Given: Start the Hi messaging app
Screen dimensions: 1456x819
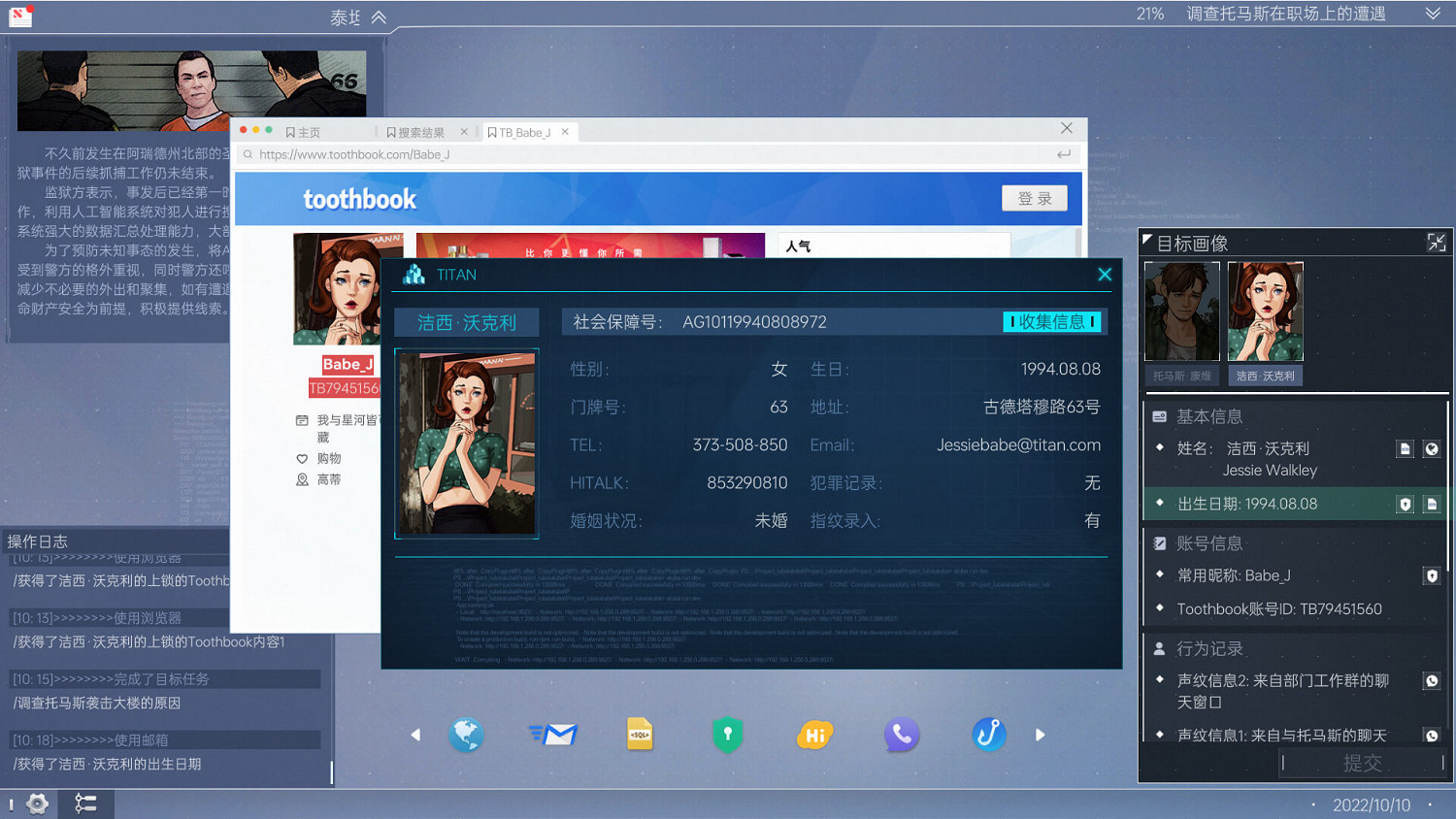Looking at the screenshot, I should click(x=814, y=735).
